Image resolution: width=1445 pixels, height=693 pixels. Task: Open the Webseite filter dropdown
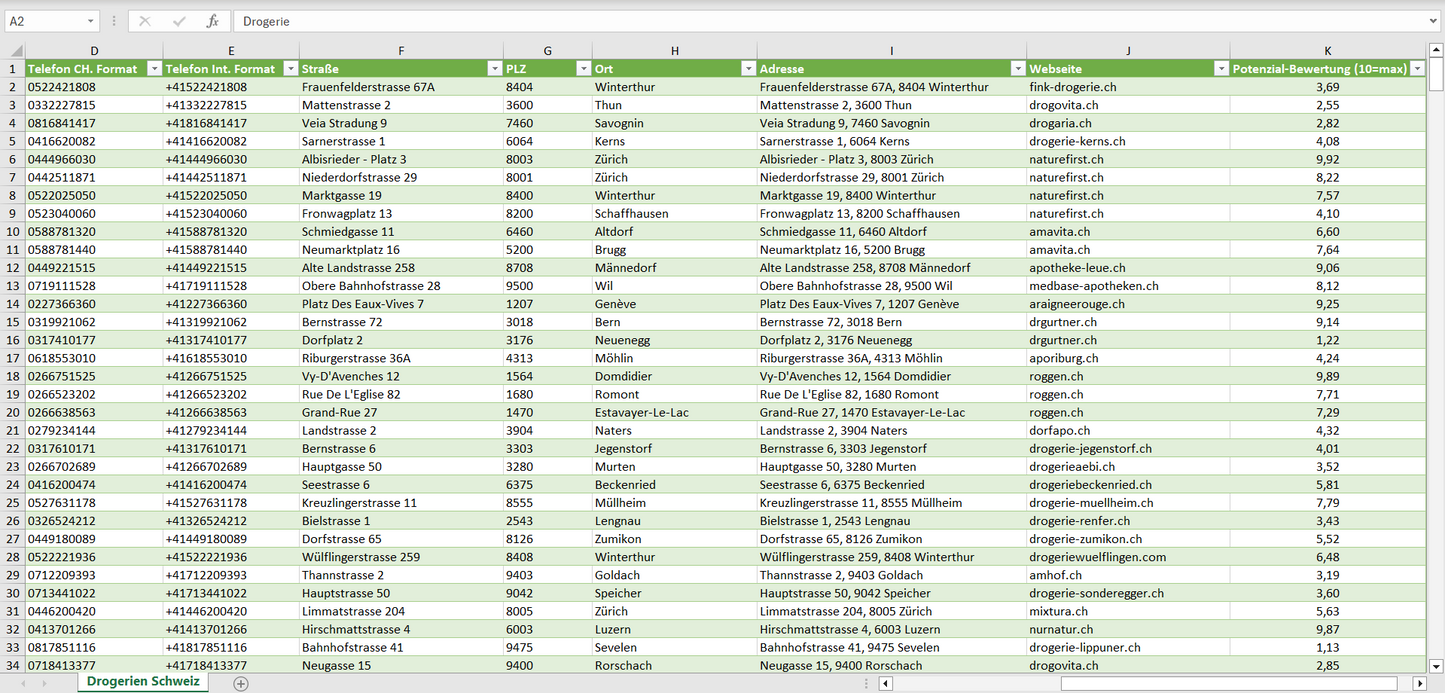coord(1220,69)
